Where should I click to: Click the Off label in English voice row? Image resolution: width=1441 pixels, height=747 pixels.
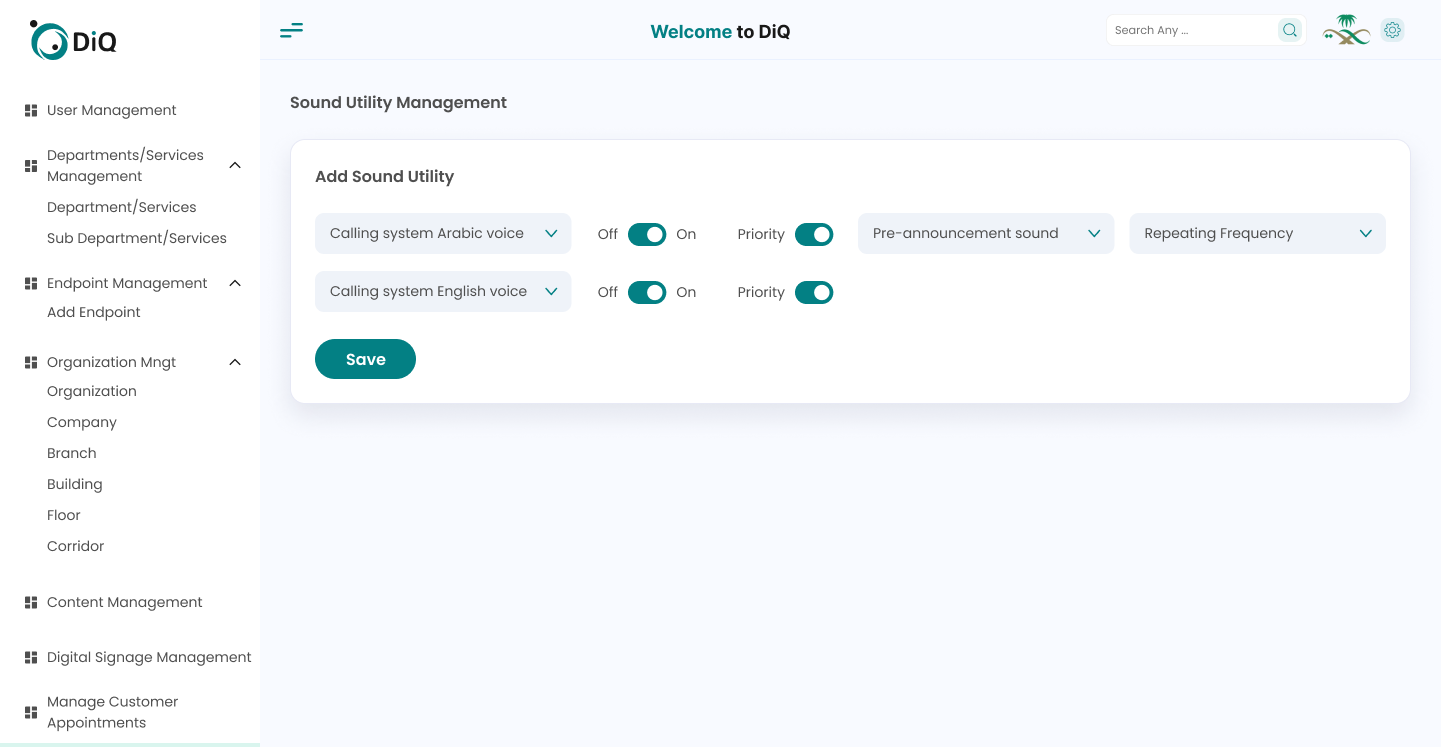[608, 293]
